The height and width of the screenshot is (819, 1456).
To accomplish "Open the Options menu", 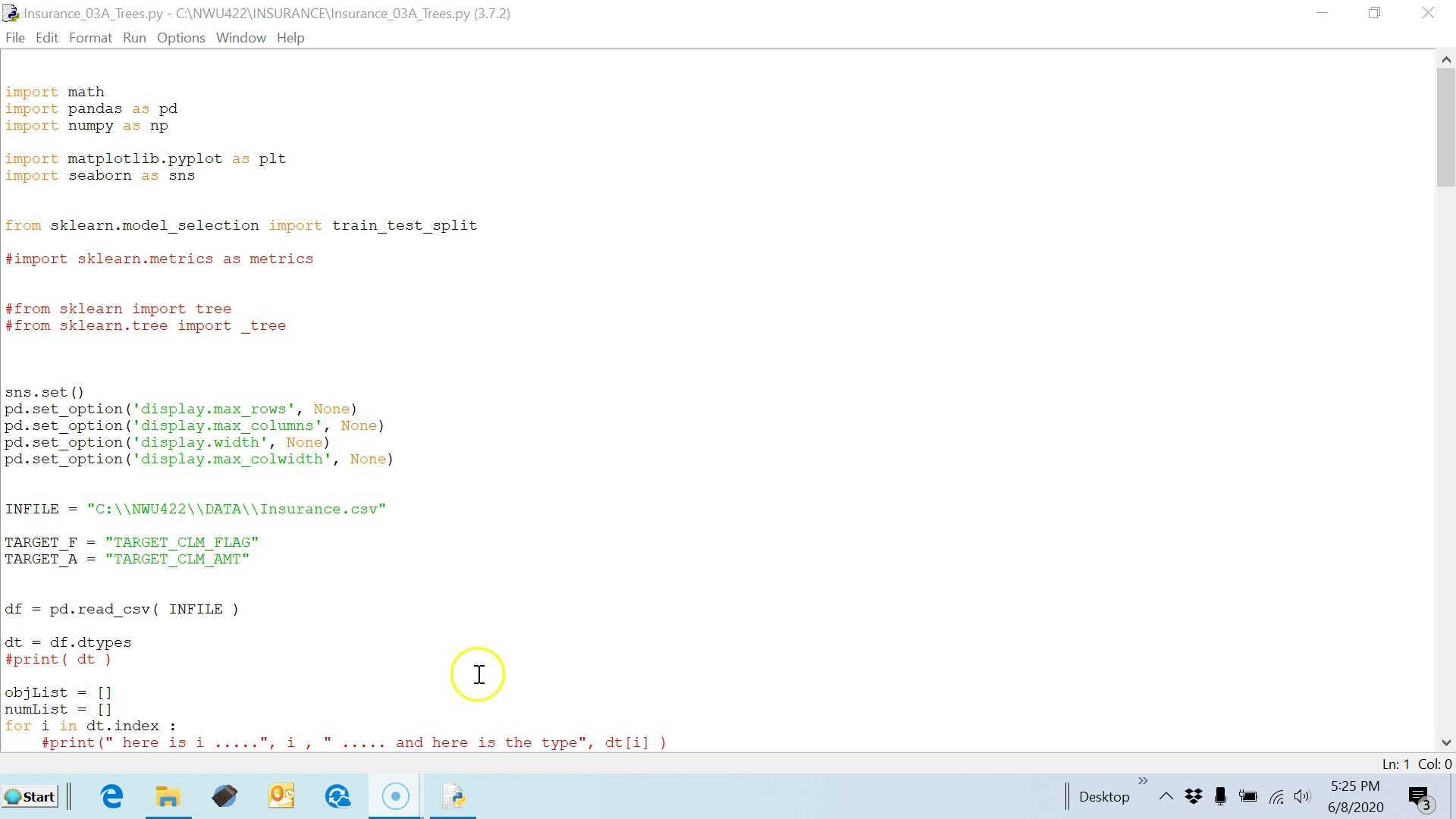I will coord(180,38).
